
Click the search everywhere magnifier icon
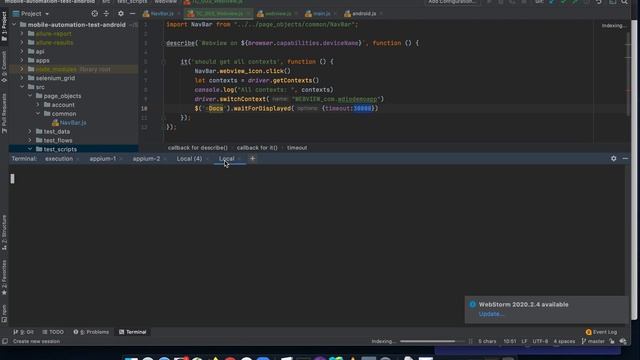[624, 2]
